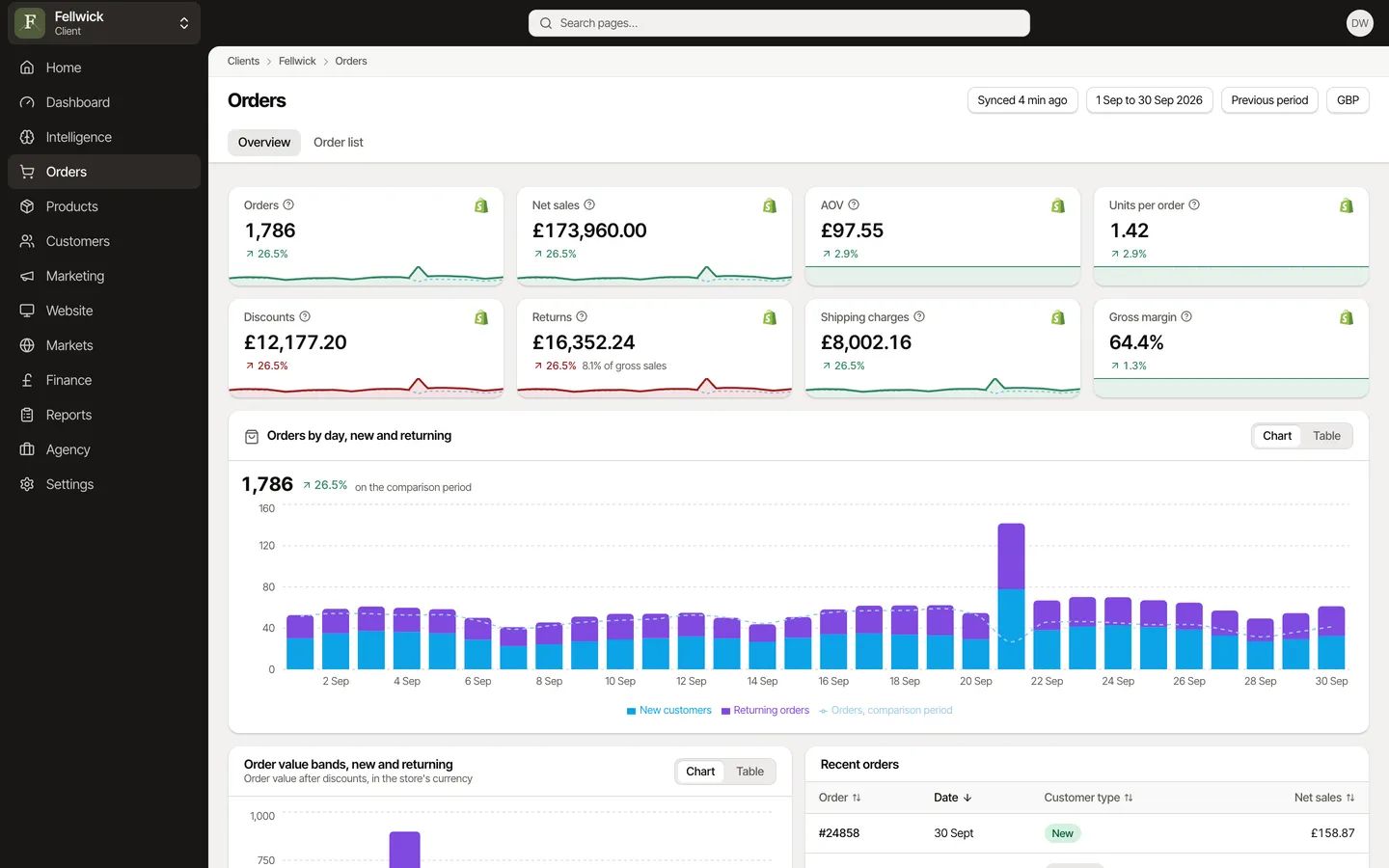This screenshot has width=1389, height=868.
Task: Open Orders in the sidebar menu
Action: [x=104, y=172]
